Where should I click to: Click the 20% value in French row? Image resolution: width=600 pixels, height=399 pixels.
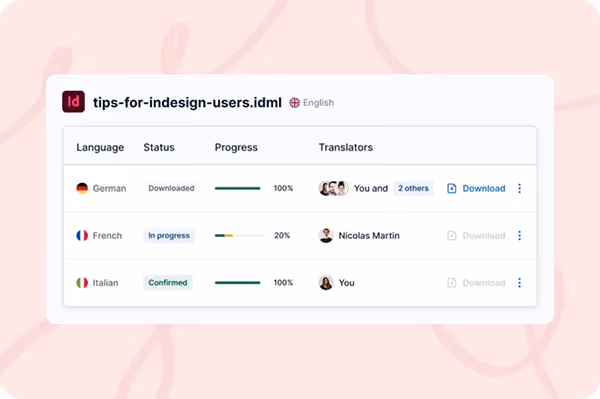tap(282, 235)
